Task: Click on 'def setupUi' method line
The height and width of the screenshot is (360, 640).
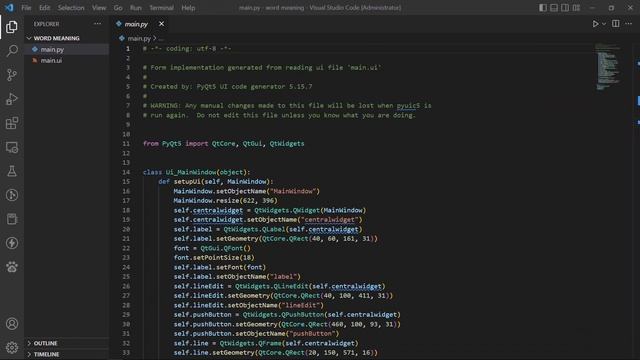Action: (216, 182)
